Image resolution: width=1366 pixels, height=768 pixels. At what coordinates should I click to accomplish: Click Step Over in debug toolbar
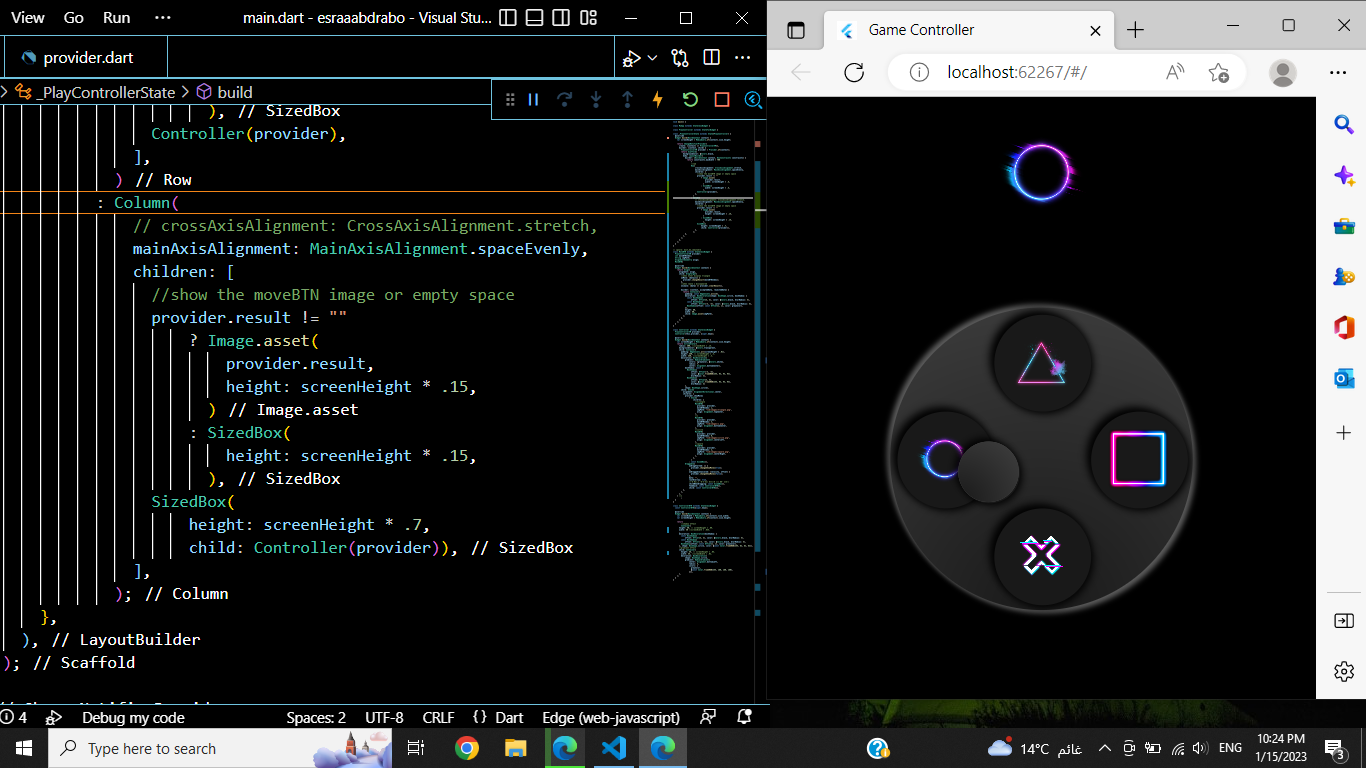tap(564, 99)
